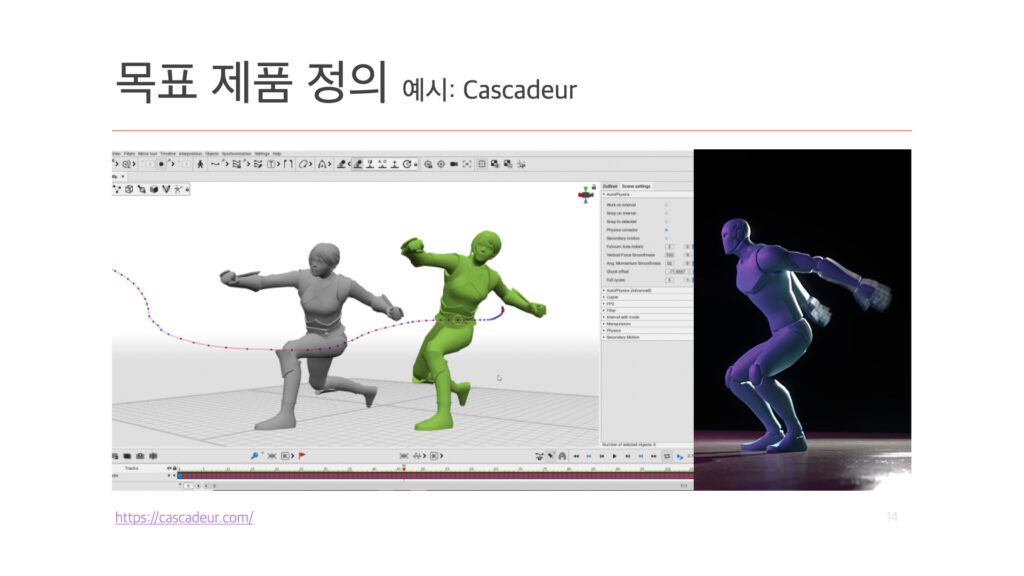Click the target circle icon in top toolbar
This screenshot has width=1024, height=576.
point(441,164)
